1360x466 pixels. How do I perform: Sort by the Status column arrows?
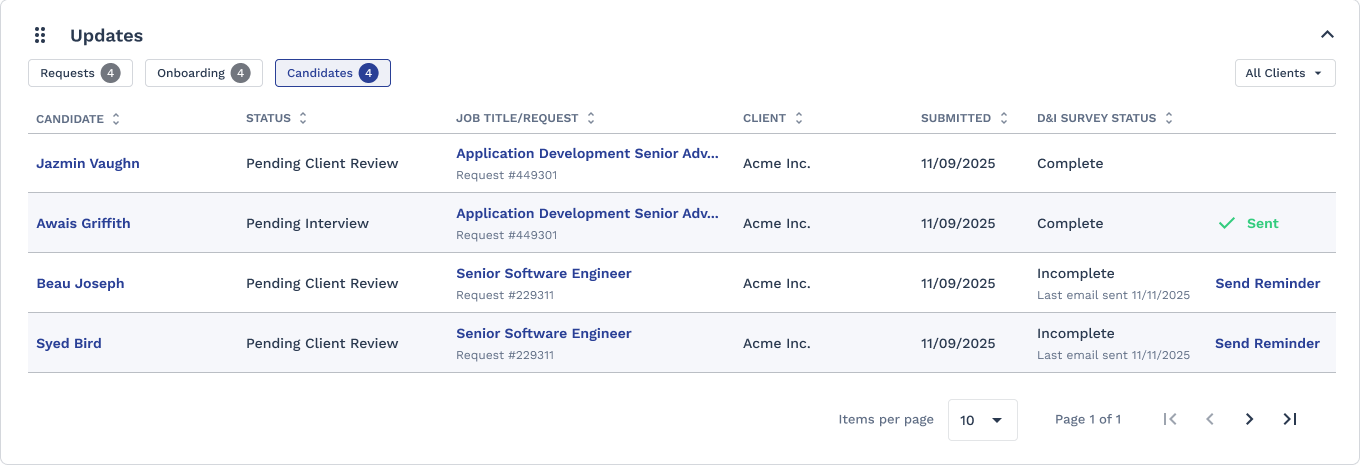[x=303, y=118]
